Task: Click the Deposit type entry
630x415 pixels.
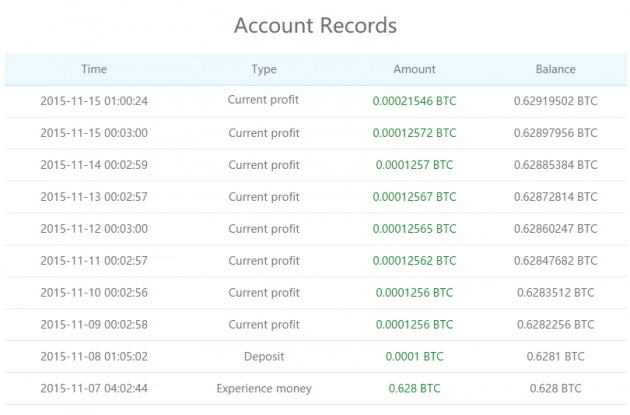Action: click(x=264, y=356)
